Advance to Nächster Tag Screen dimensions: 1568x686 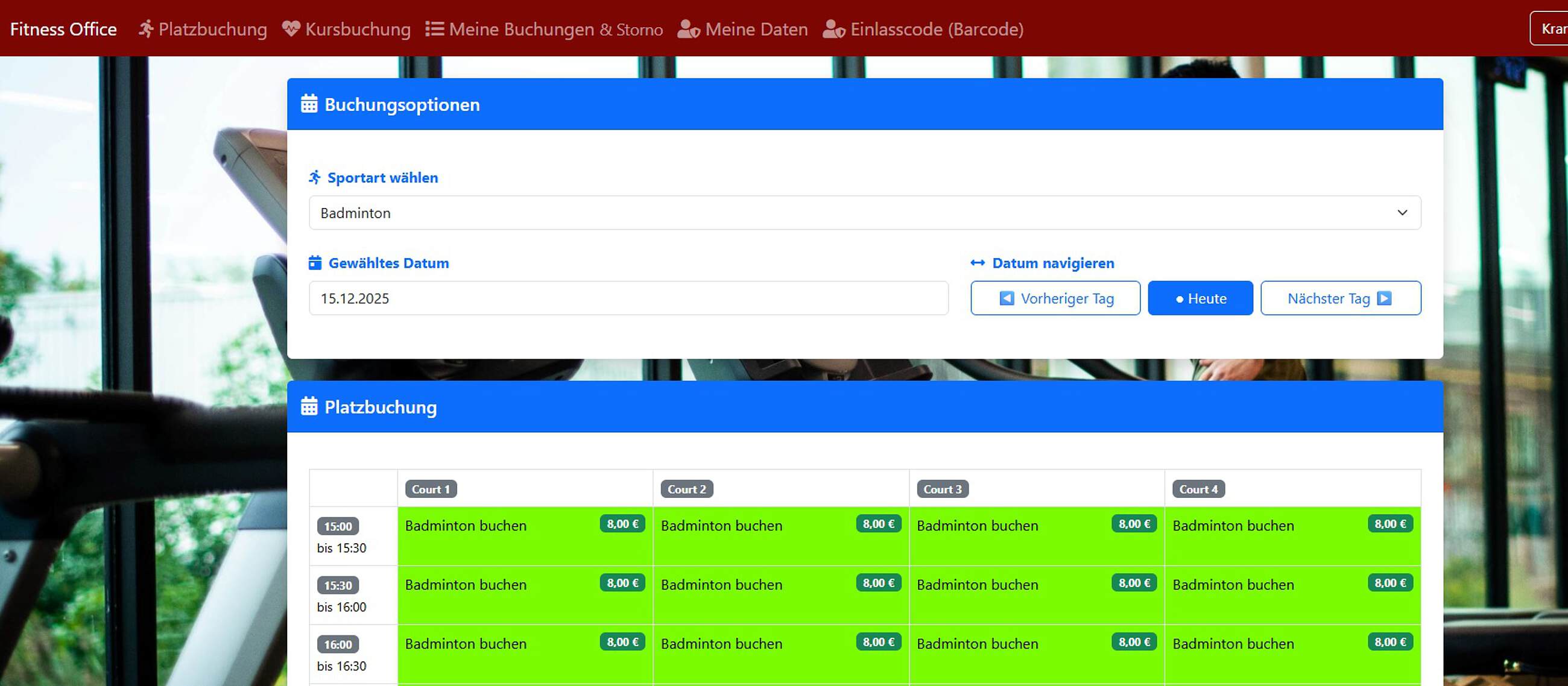[x=1341, y=298]
